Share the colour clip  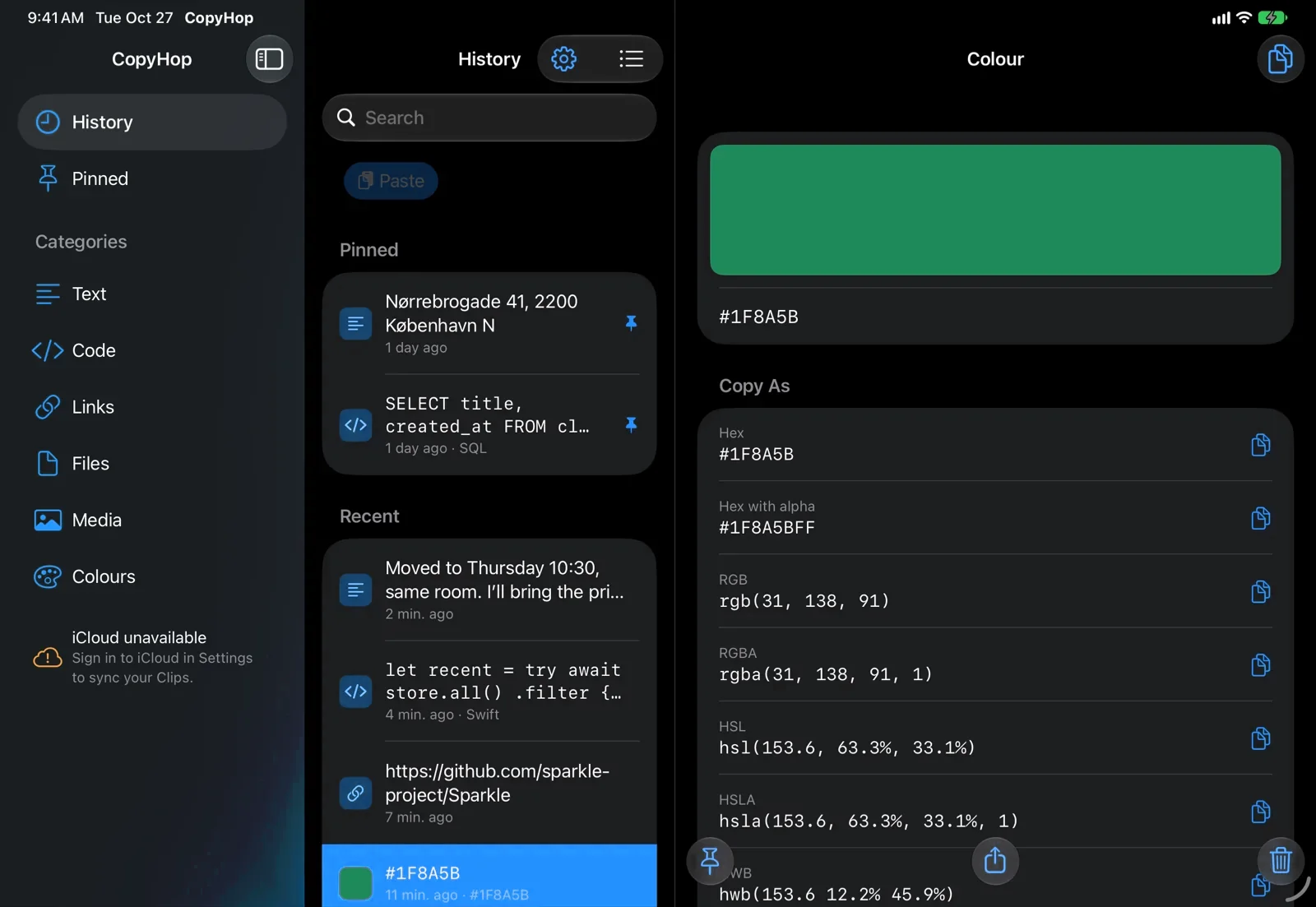click(995, 861)
